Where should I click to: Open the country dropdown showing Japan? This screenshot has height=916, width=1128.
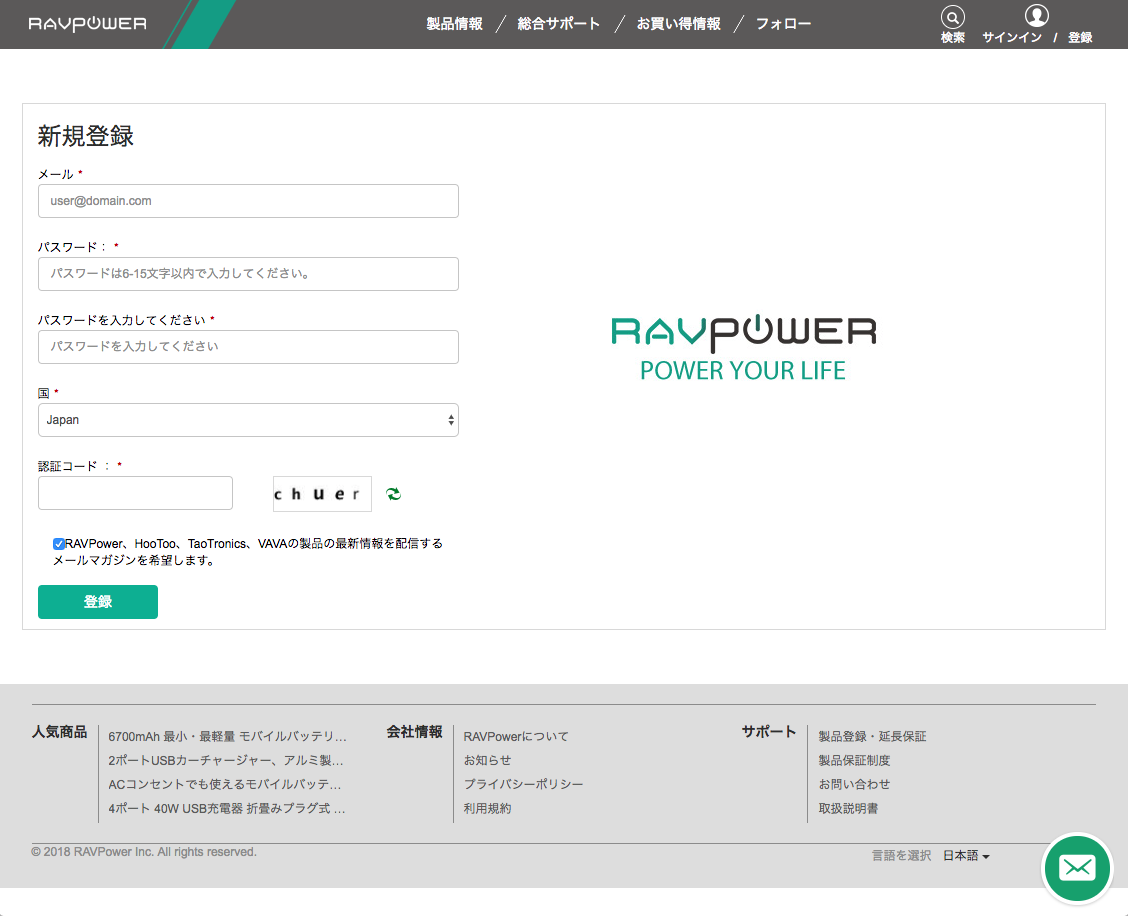pos(248,420)
